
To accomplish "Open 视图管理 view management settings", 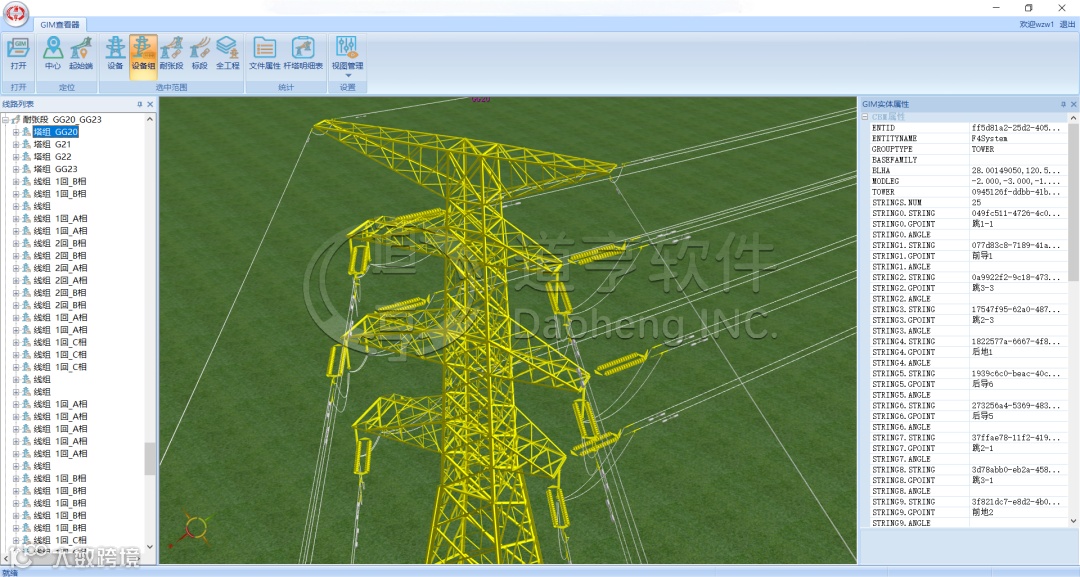I will pos(347,55).
